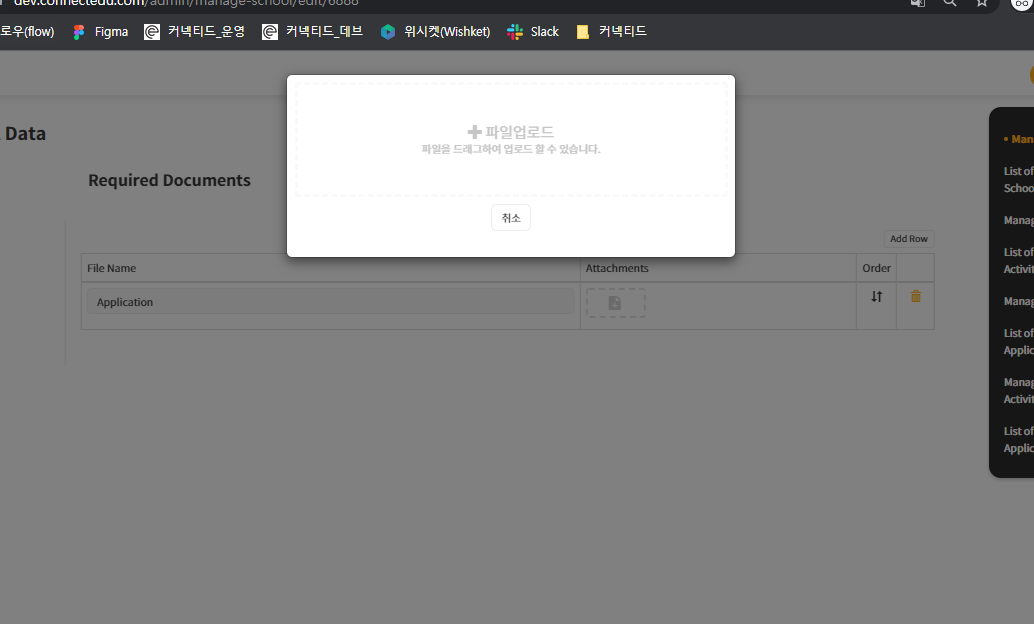Image resolution: width=1034 pixels, height=624 pixels.
Task: Click the browser zoom magnifier icon
Action: pos(950,3)
